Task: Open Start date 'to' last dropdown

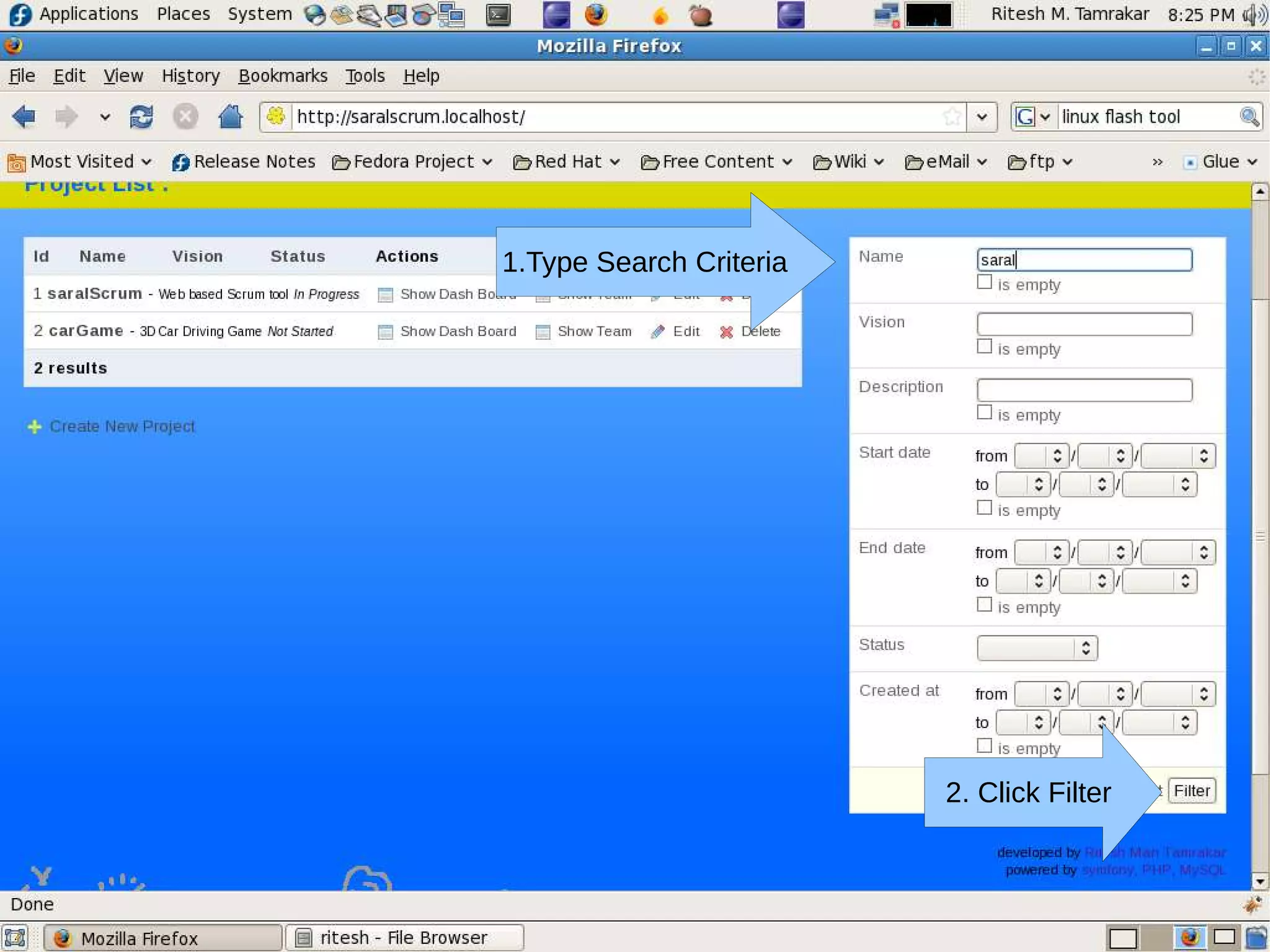Action: [x=1158, y=484]
